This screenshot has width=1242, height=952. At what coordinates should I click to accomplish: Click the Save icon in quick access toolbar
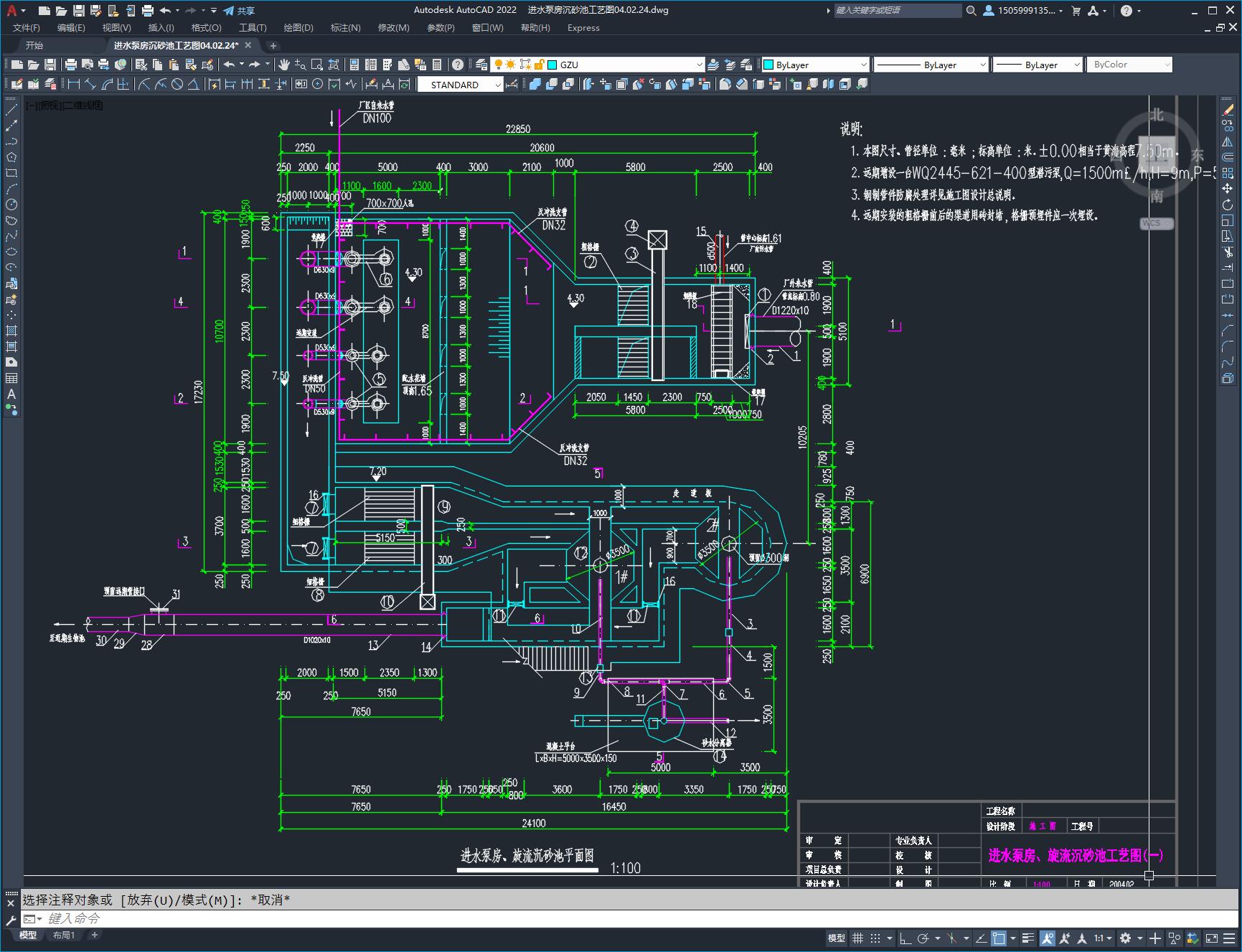[79, 11]
